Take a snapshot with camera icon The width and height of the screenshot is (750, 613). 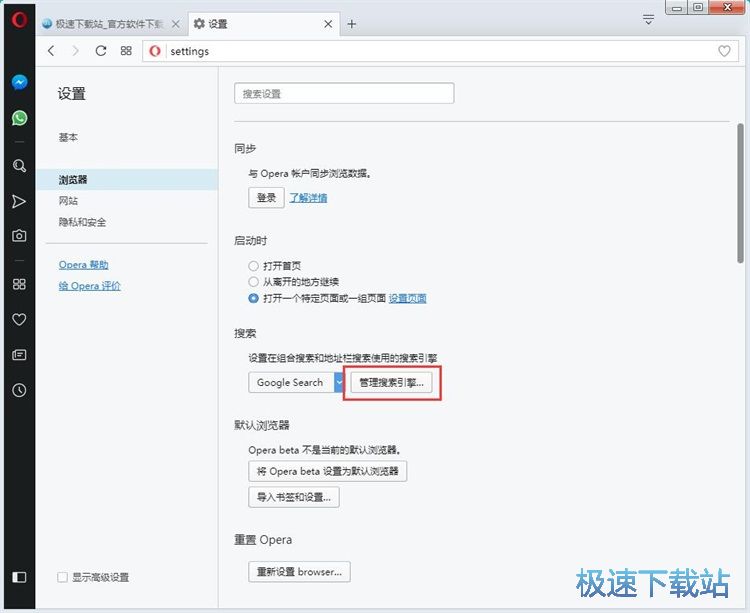point(19,236)
